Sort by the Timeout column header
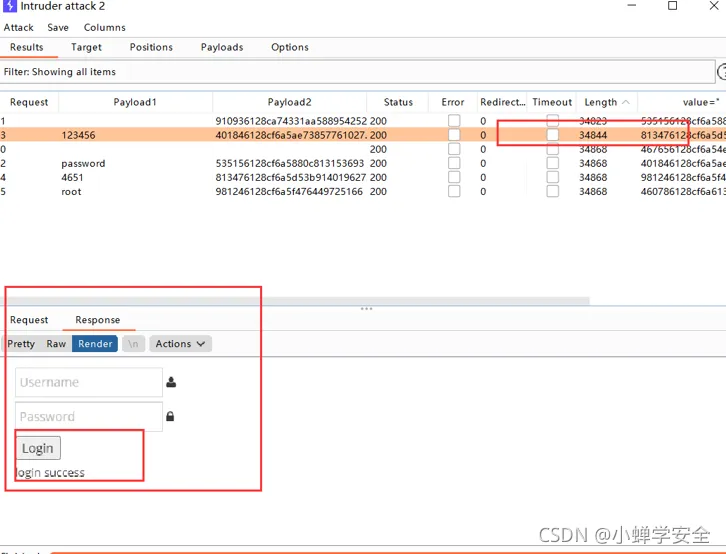The width and height of the screenshot is (726, 554). [552, 102]
